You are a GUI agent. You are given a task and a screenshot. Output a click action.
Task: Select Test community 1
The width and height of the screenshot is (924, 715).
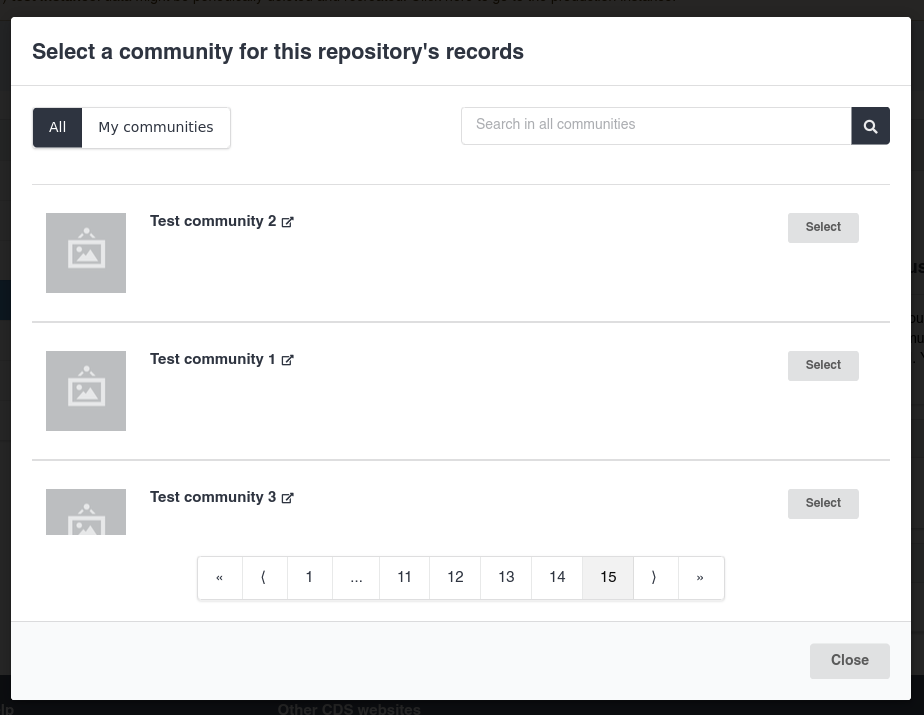(823, 365)
